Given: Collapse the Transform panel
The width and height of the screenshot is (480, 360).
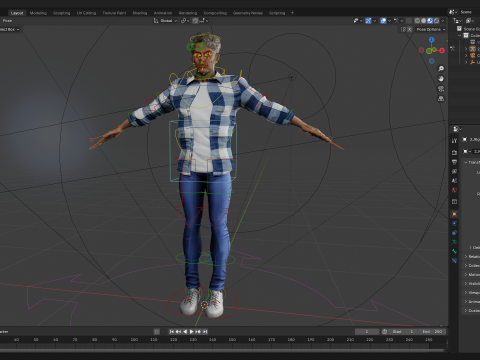Looking at the screenshot, I should [x=466, y=162].
